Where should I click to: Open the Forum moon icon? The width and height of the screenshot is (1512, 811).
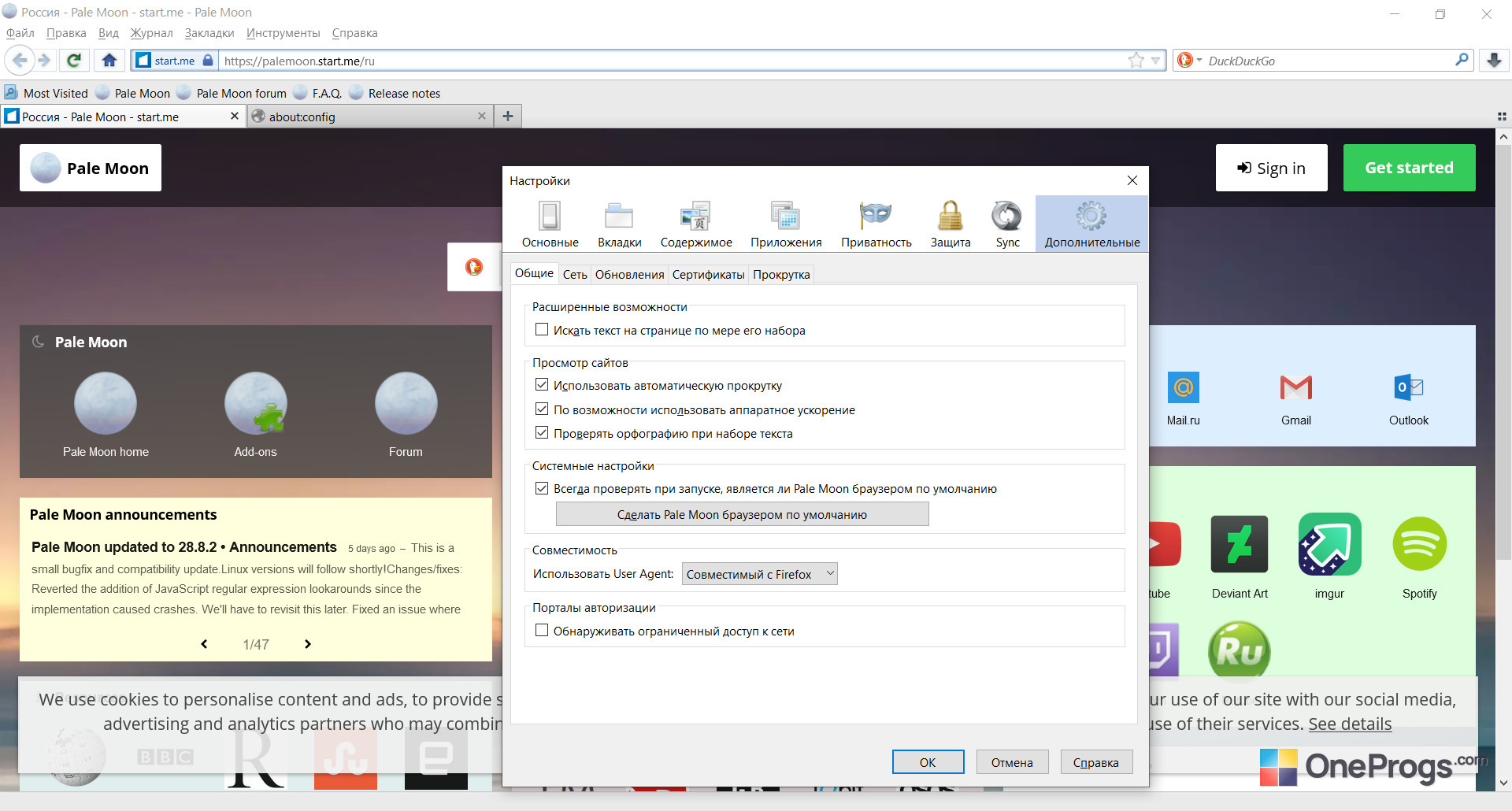click(x=406, y=403)
